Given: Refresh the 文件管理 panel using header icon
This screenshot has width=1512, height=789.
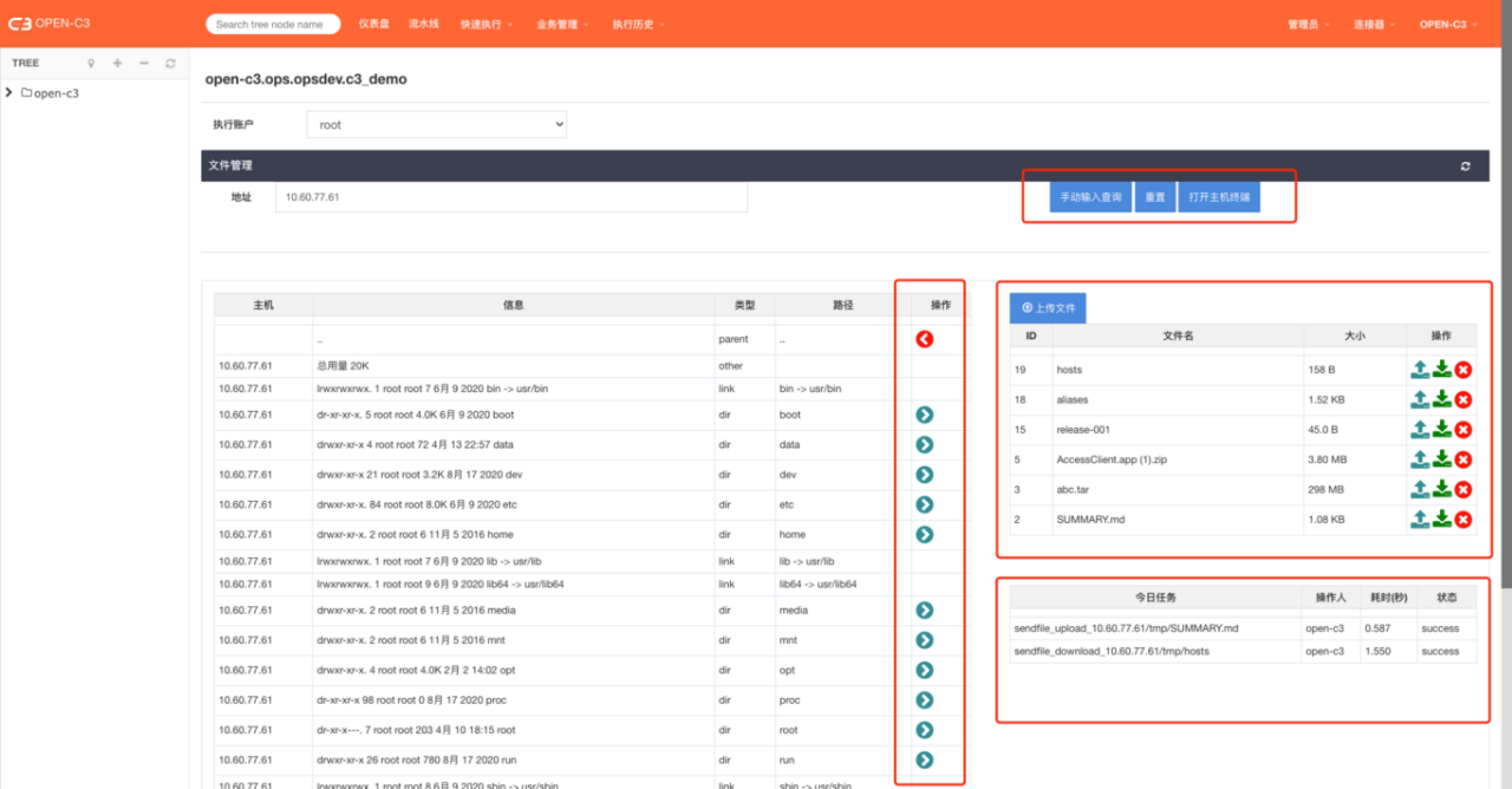Looking at the screenshot, I should (1465, 166).
